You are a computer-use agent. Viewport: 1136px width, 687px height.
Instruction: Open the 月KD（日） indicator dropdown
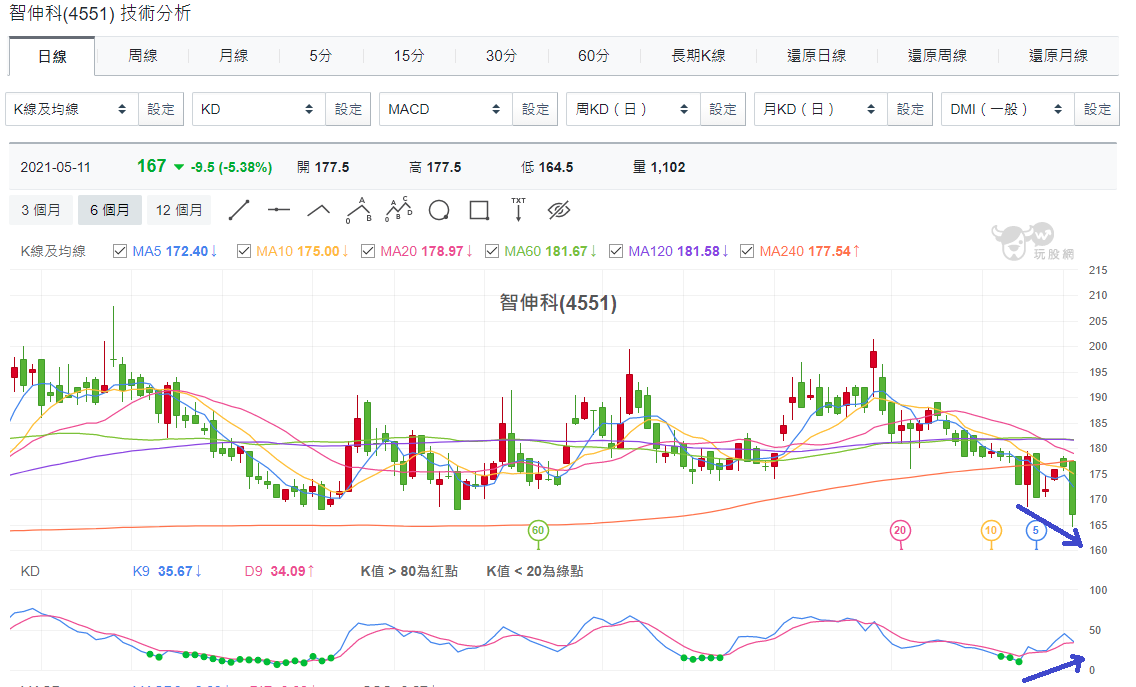[x=821, y=109]
